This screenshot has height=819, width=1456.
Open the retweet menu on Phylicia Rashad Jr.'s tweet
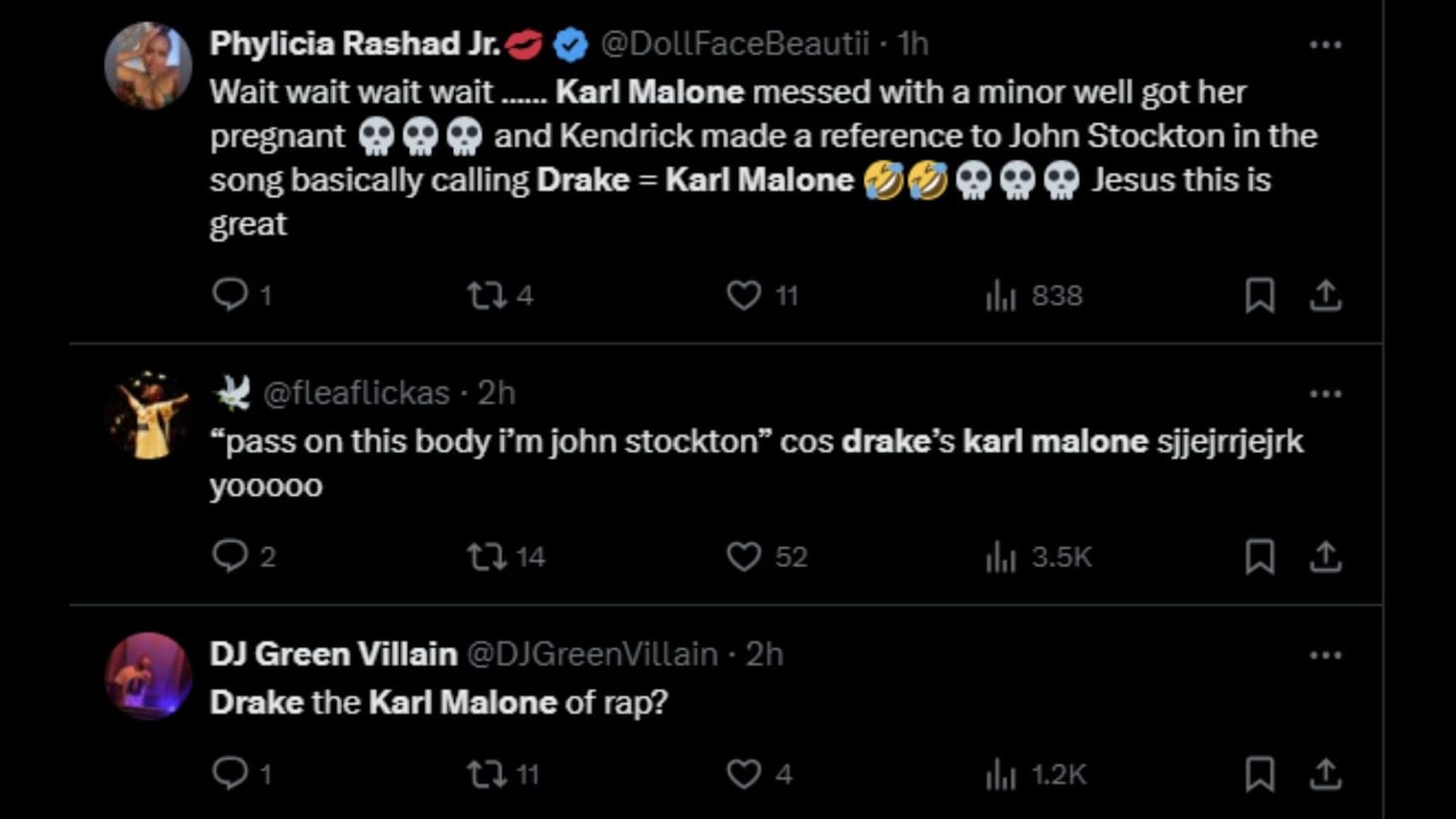(490, 294)
